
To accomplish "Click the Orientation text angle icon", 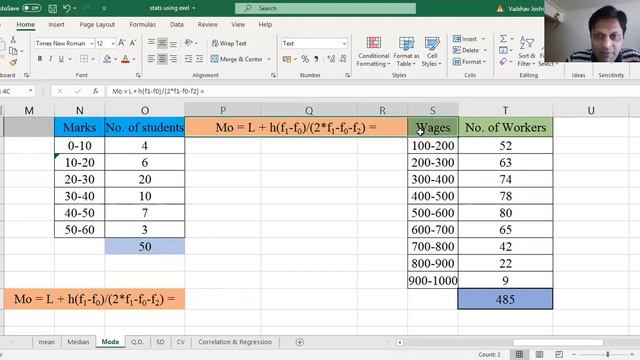I will (x=188, y=43).
